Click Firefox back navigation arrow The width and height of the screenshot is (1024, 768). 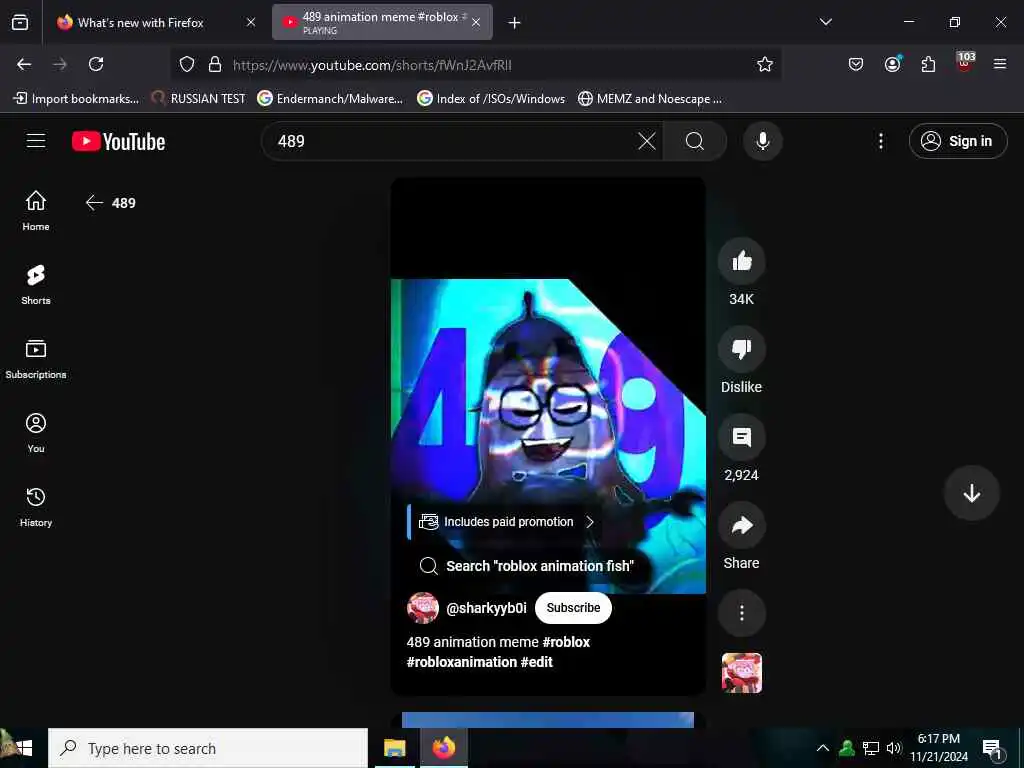point(24,64)
